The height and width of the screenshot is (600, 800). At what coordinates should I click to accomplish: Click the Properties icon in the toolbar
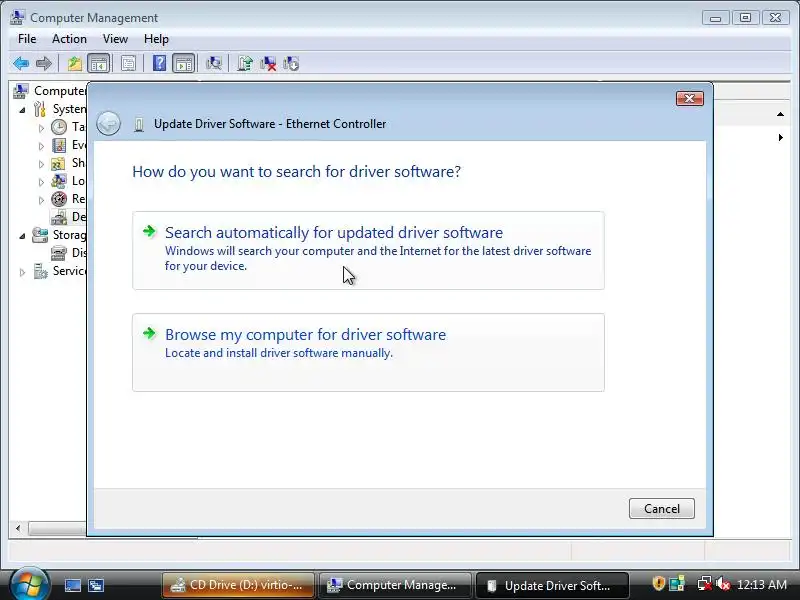(128, 64)
